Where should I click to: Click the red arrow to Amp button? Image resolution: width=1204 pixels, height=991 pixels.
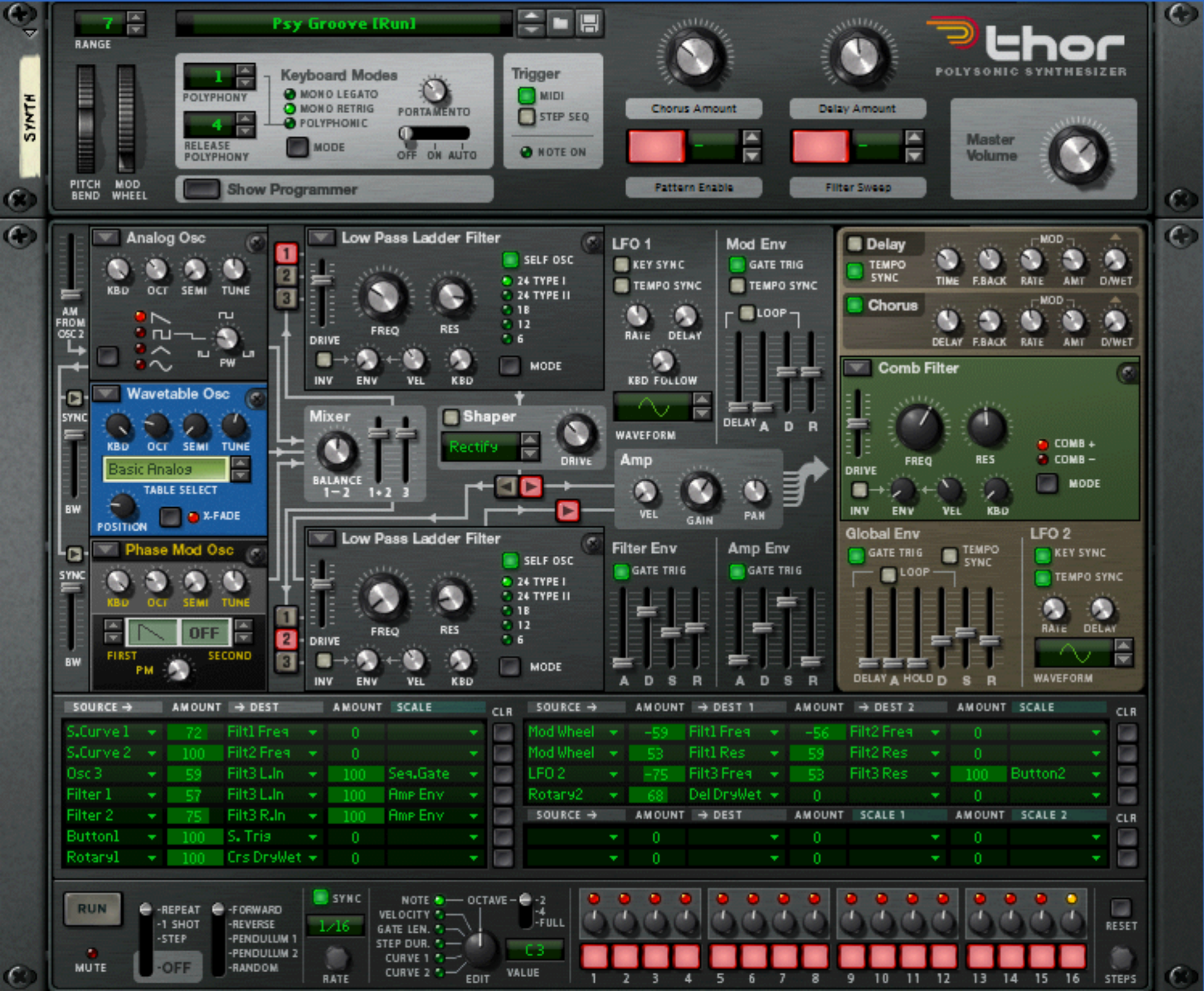pyautogui.click(x=568, y=511)
